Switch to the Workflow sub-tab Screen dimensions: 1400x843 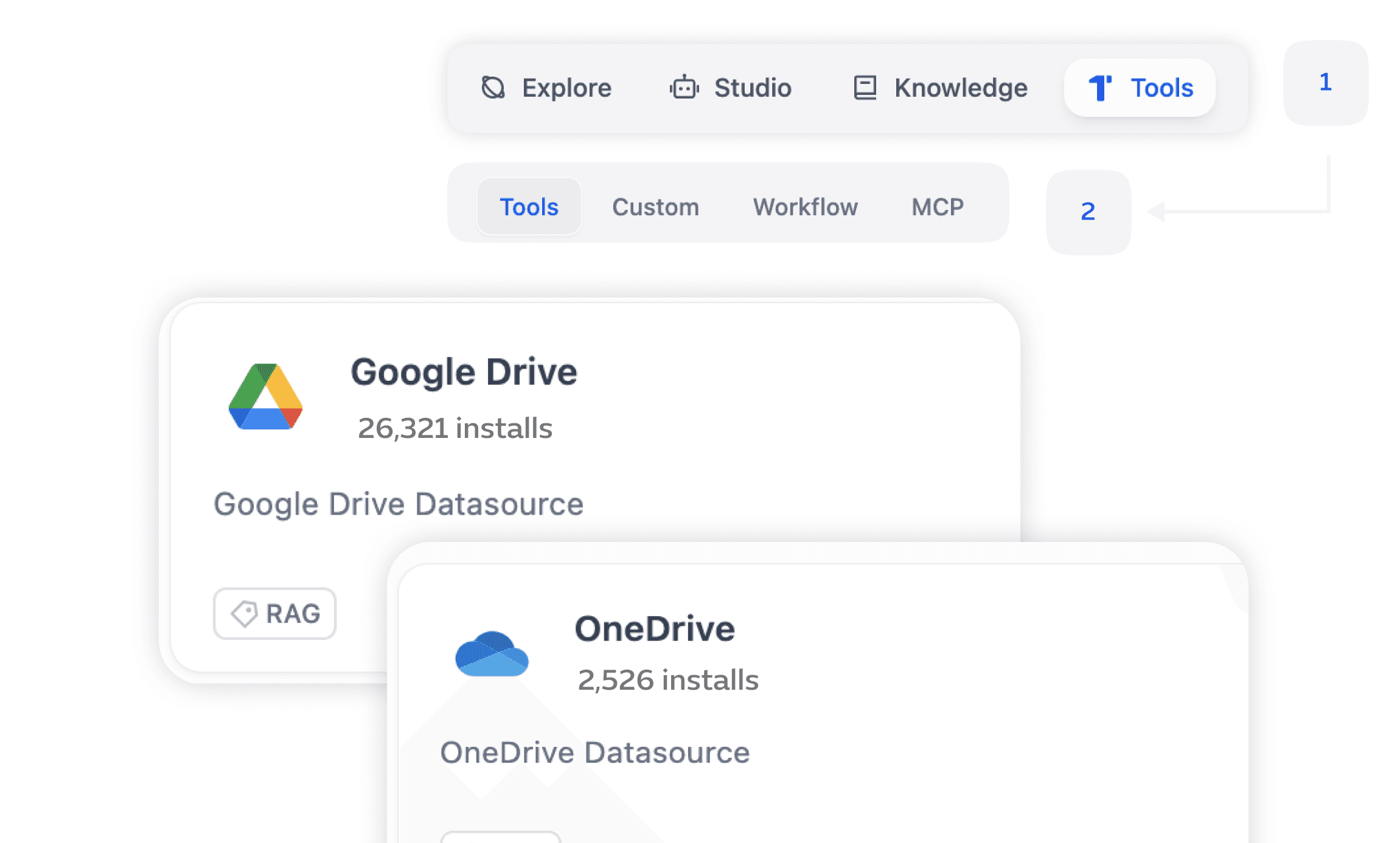(806, 207)
